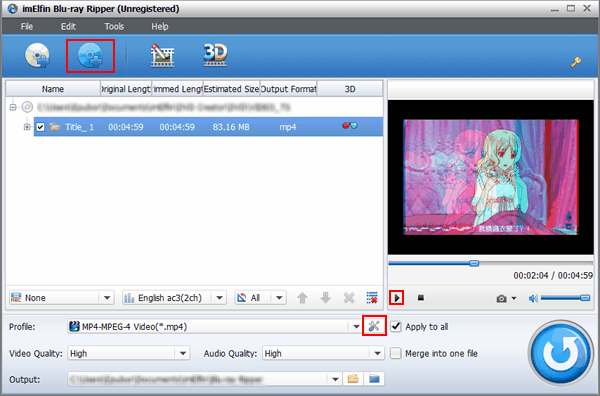Clear all items from the list icon

(x=372, y=298)
